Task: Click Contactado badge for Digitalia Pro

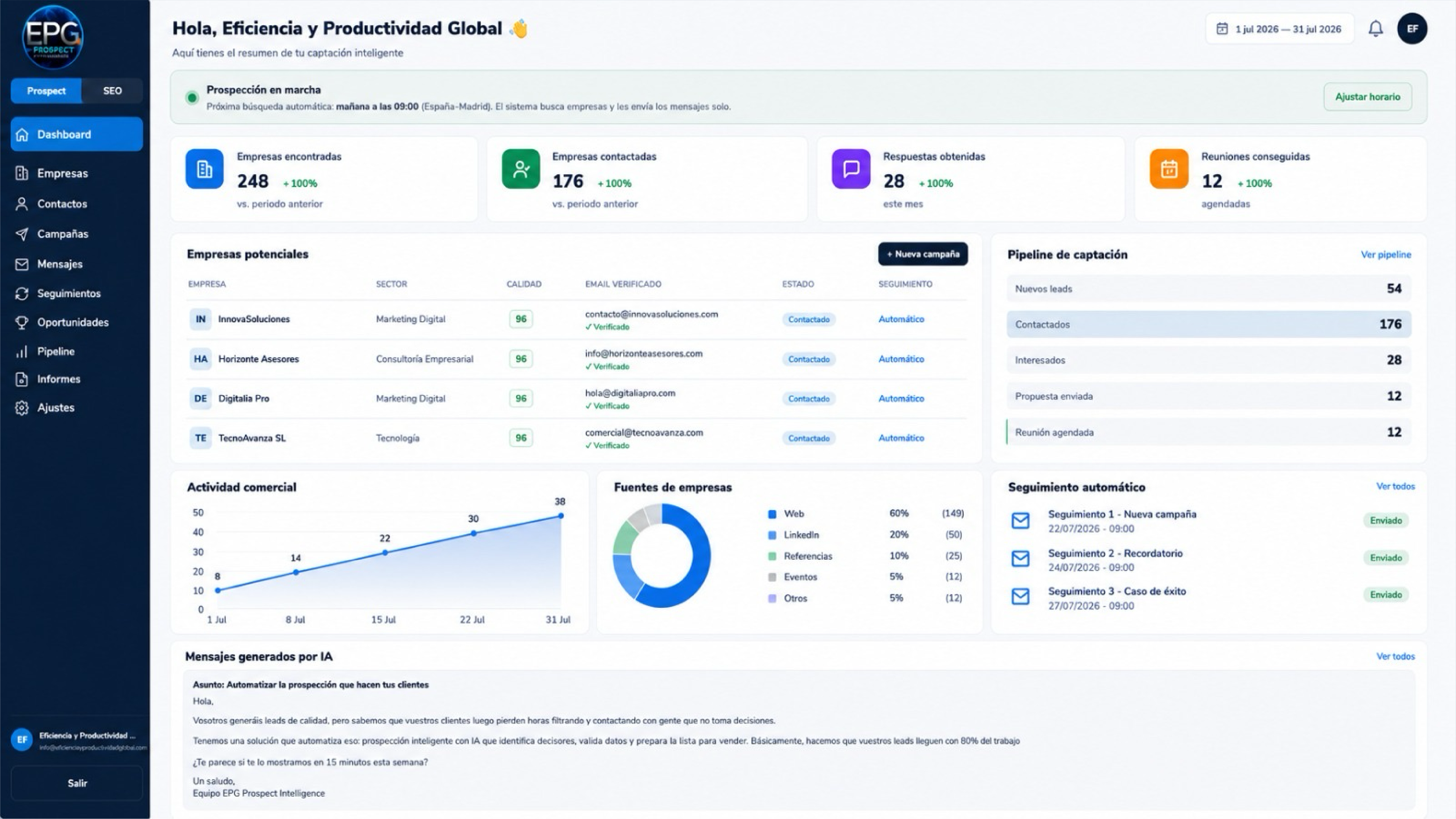Action: pyautogui.click(x=809, y=398)
